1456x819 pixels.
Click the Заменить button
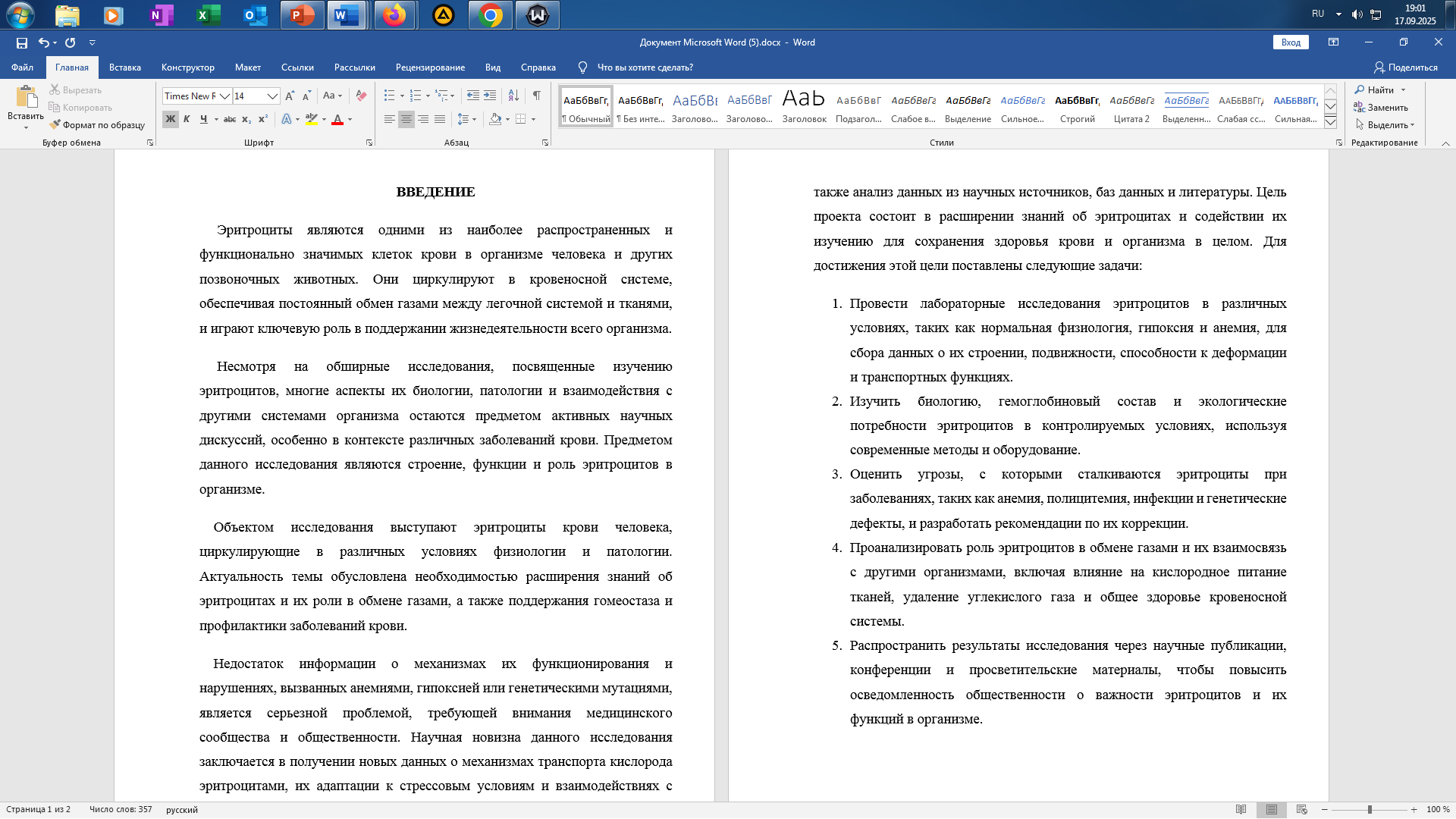(x=1382, y=108)
